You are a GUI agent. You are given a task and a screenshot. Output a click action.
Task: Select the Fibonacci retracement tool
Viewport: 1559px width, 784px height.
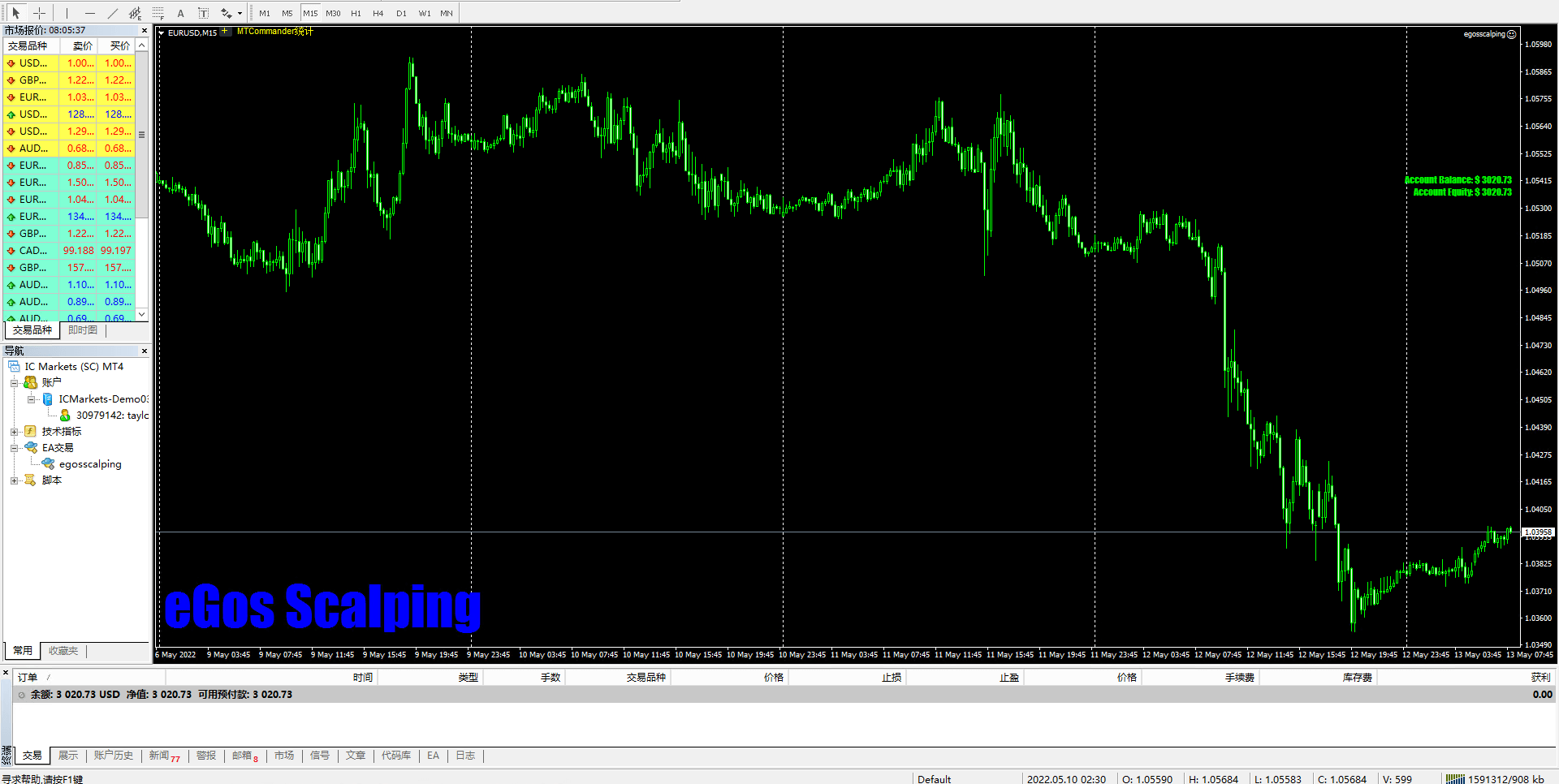(158, 13)
